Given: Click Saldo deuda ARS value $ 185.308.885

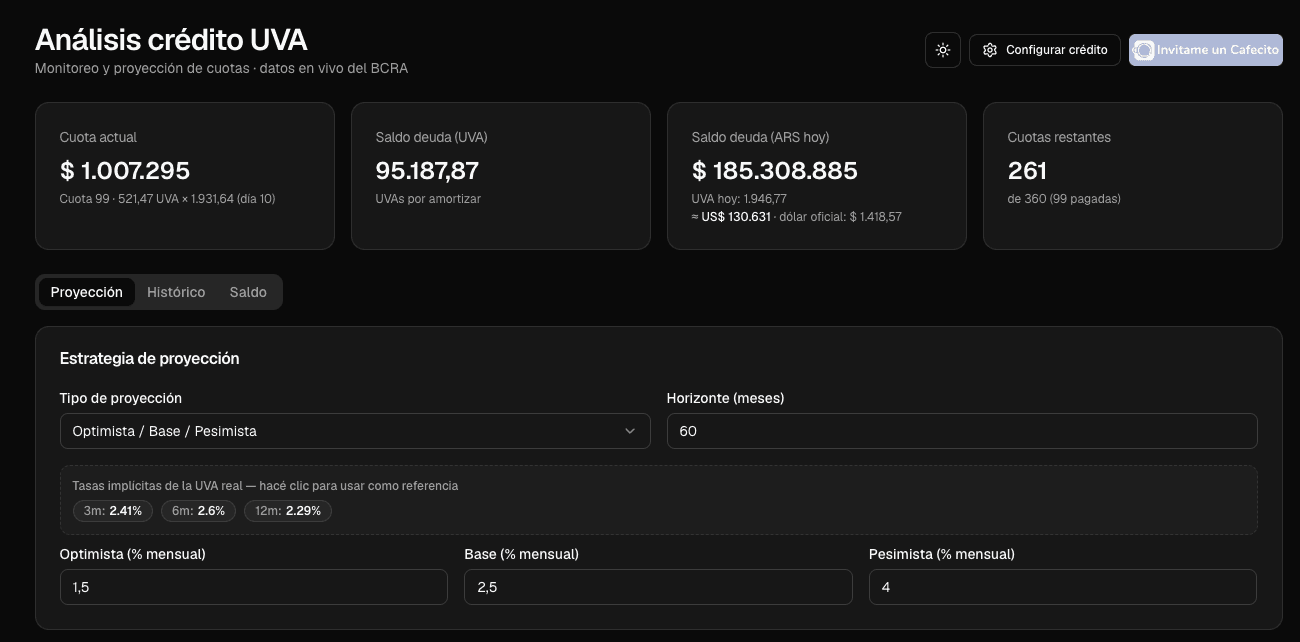Looking at the screenshot, I should 775,171.
